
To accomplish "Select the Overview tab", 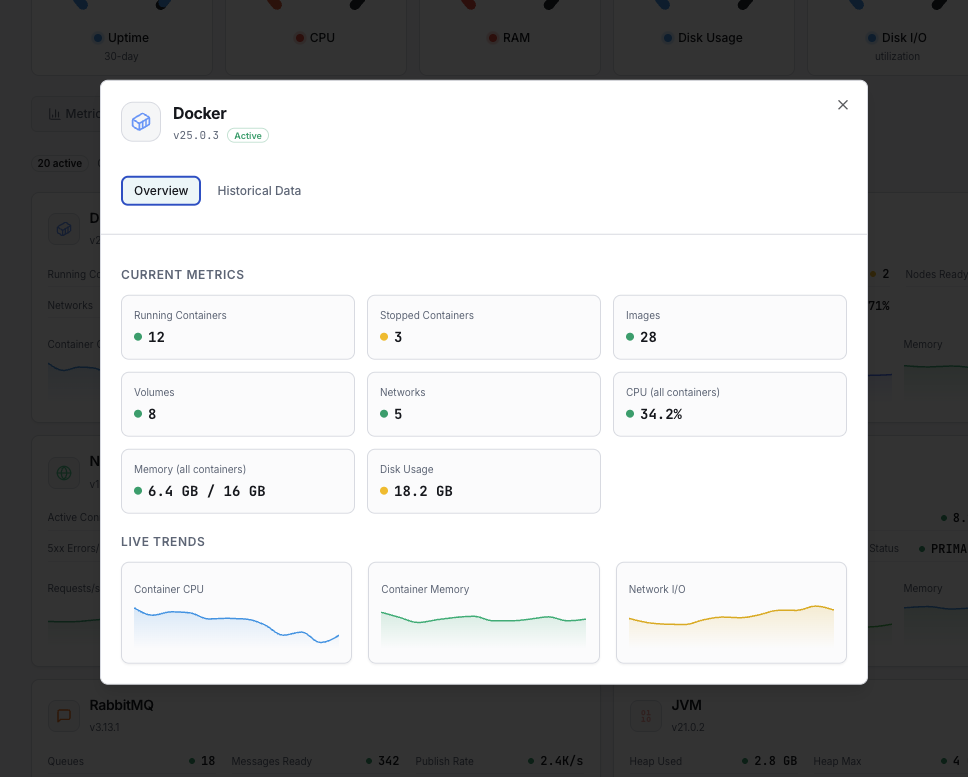I will point(161,190).
